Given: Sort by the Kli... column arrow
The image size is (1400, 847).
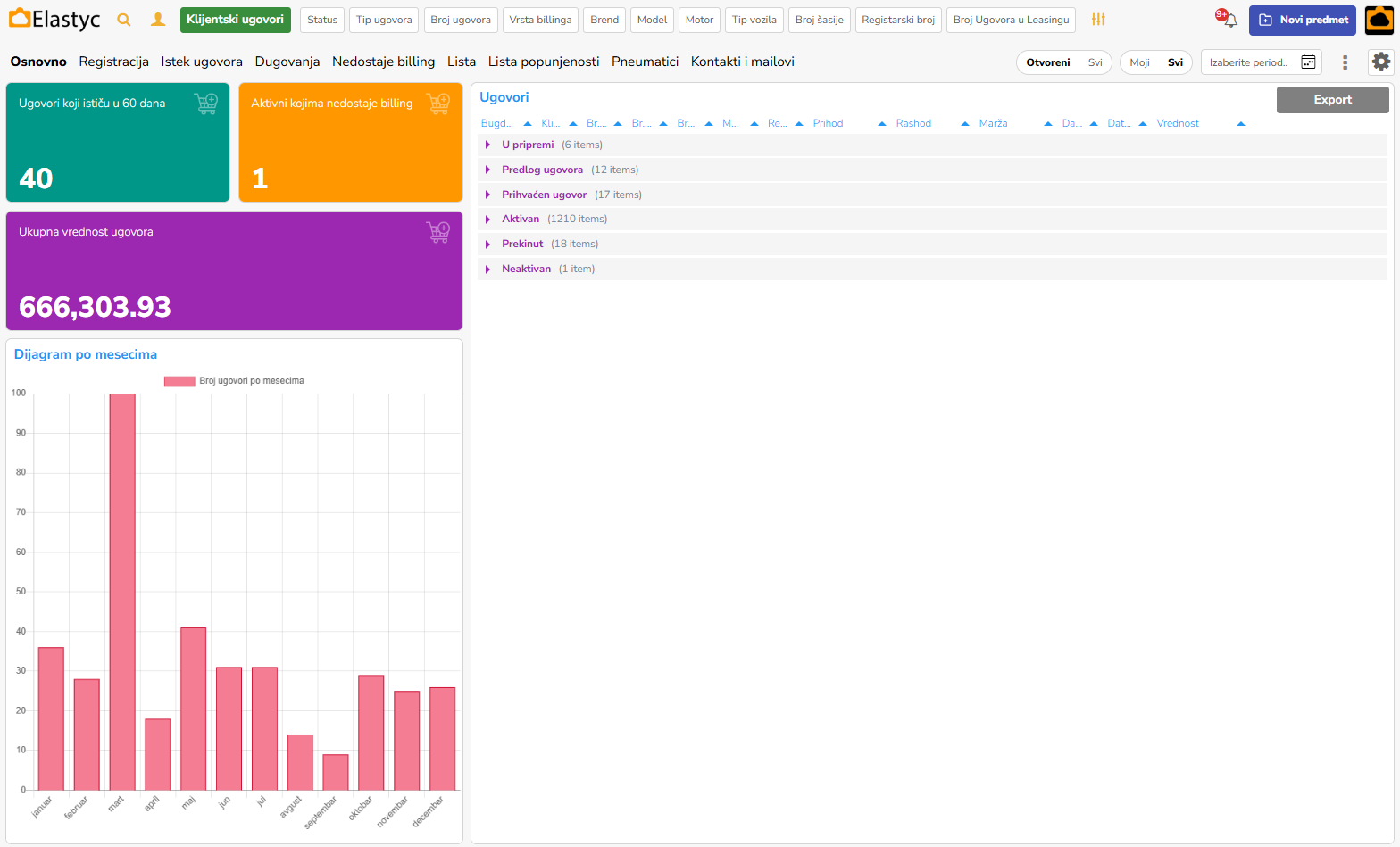Looking at the screenshot, I should [x=573, y=124].
